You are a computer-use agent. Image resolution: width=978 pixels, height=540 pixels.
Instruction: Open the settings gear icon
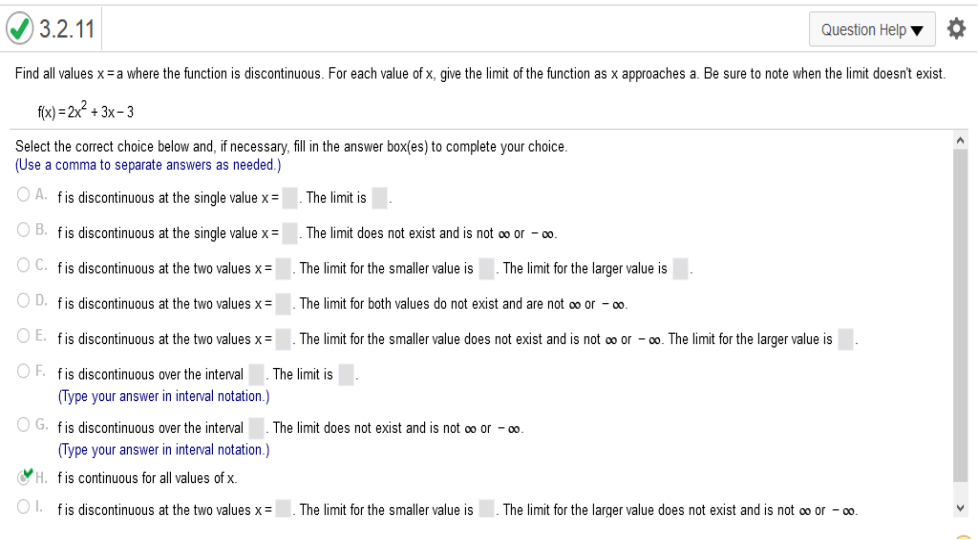click(956, 29)
